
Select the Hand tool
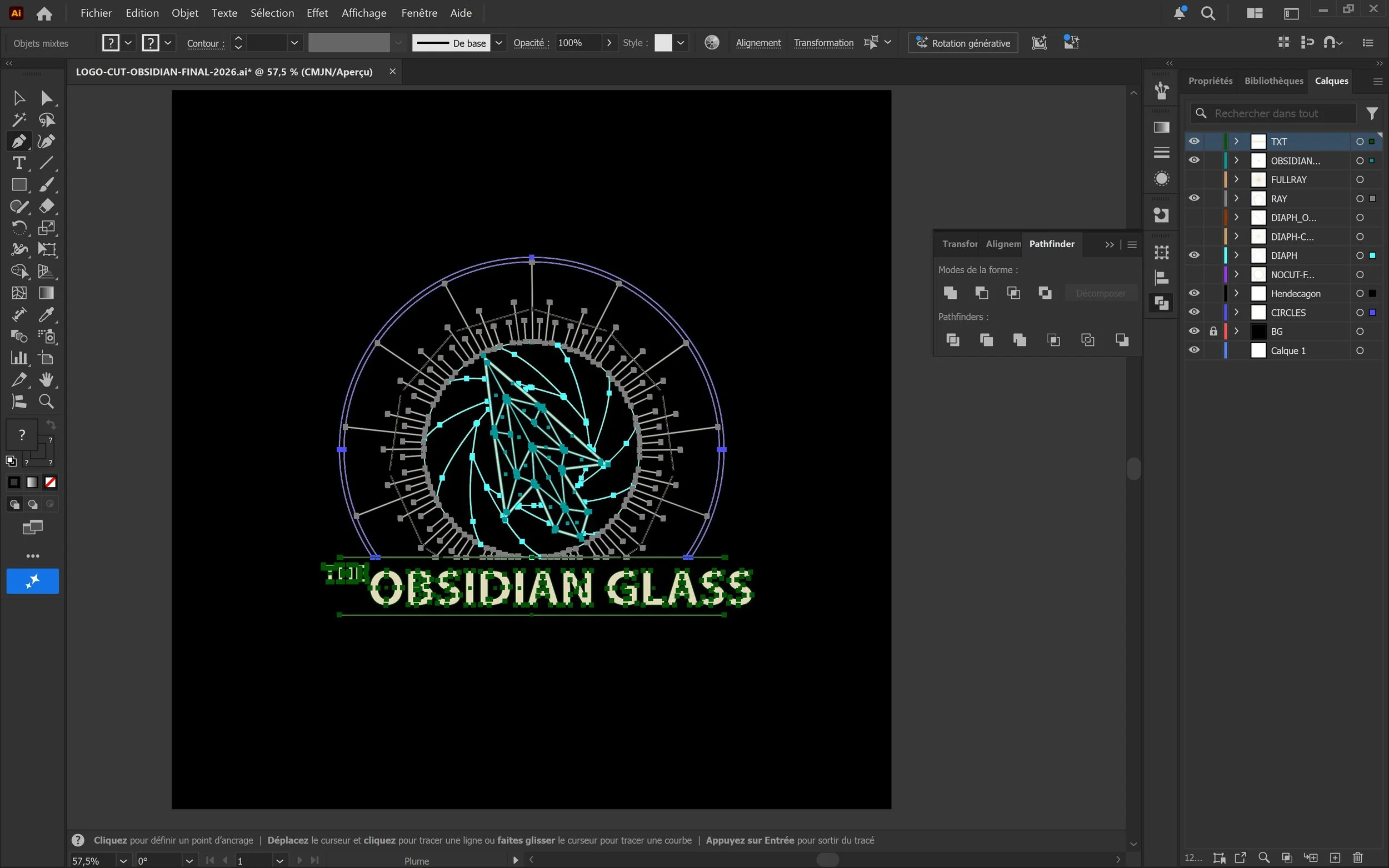point(47,379)
